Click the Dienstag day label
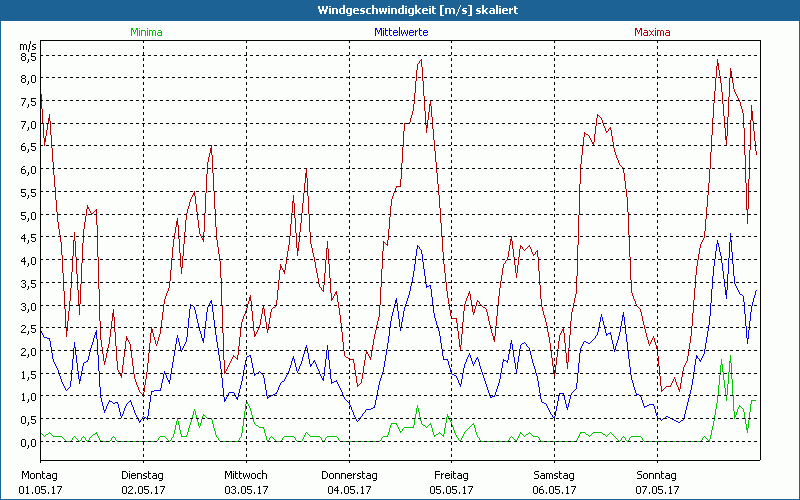 (143, 476)
